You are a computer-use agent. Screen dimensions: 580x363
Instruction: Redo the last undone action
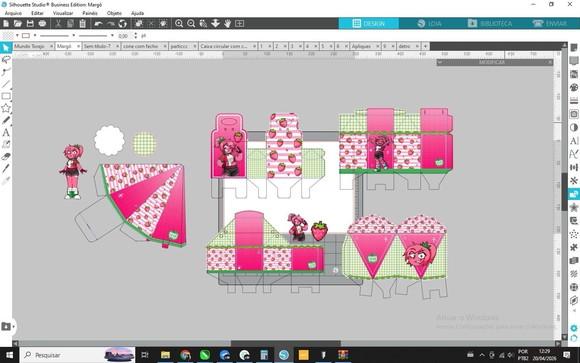(111, 23)
